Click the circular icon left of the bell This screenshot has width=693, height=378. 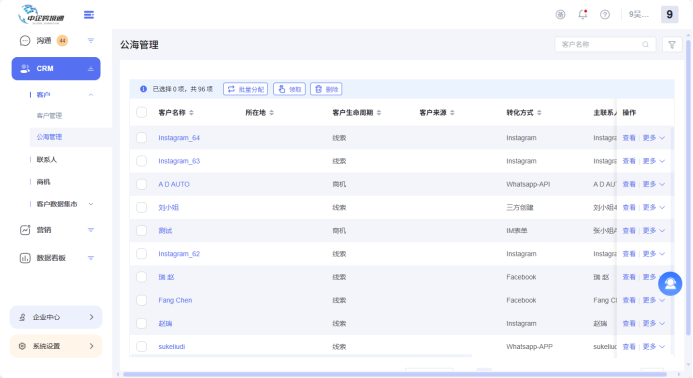[560, 15]
